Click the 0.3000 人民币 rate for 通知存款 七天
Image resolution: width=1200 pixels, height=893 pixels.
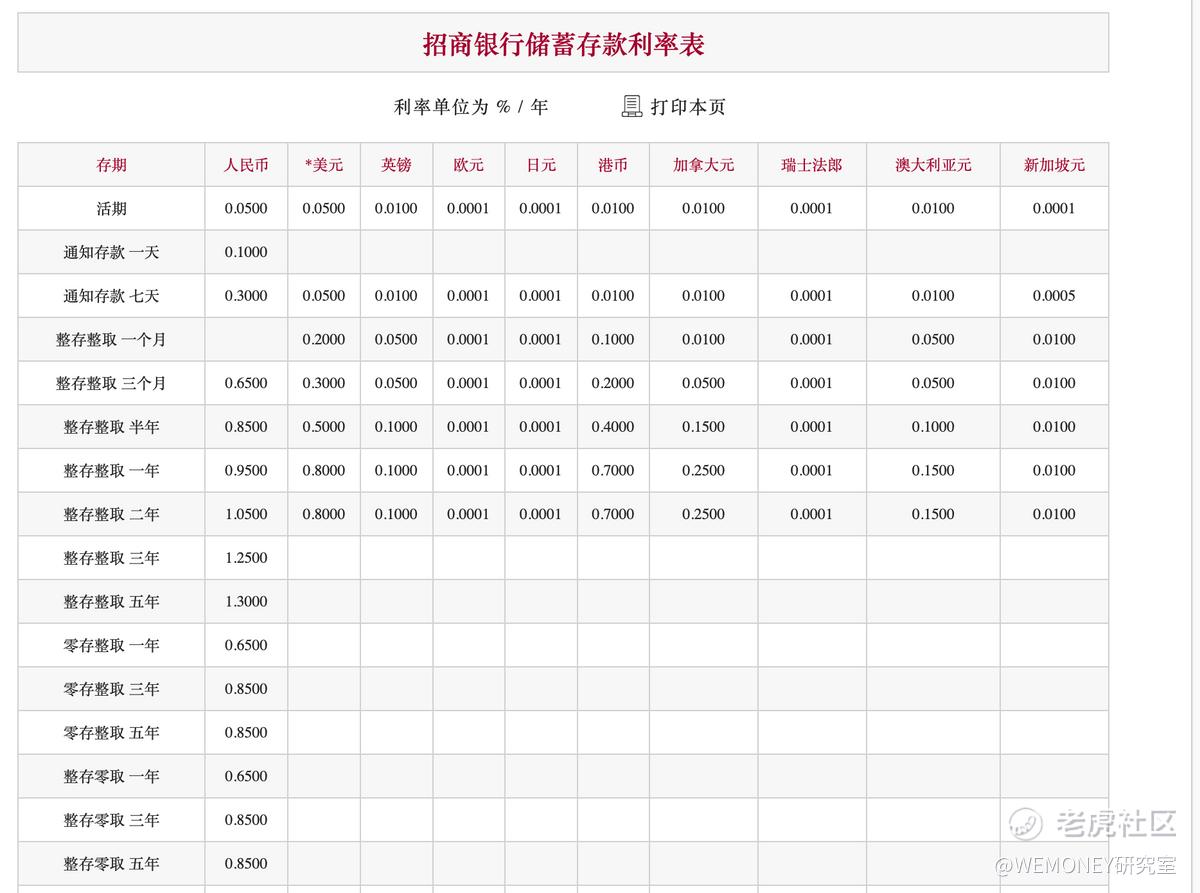point(246,296)
